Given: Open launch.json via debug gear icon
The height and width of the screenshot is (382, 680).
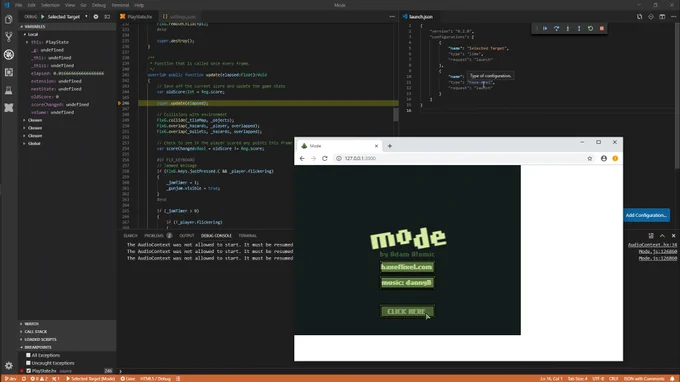Looking at the screenshot, I should click(96, 17).
